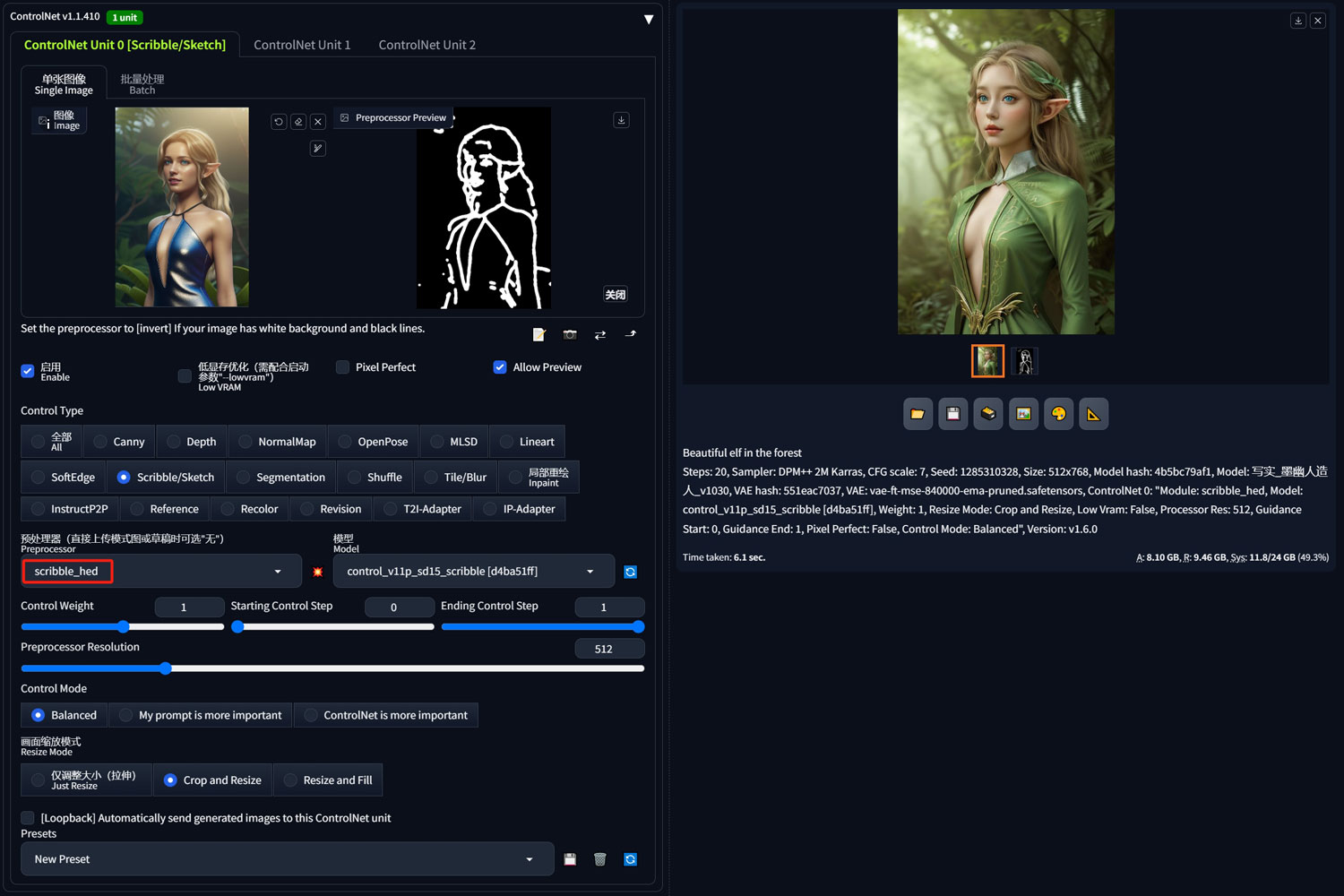
Task: Delete preset with trash icon
Action: point(600,859)
